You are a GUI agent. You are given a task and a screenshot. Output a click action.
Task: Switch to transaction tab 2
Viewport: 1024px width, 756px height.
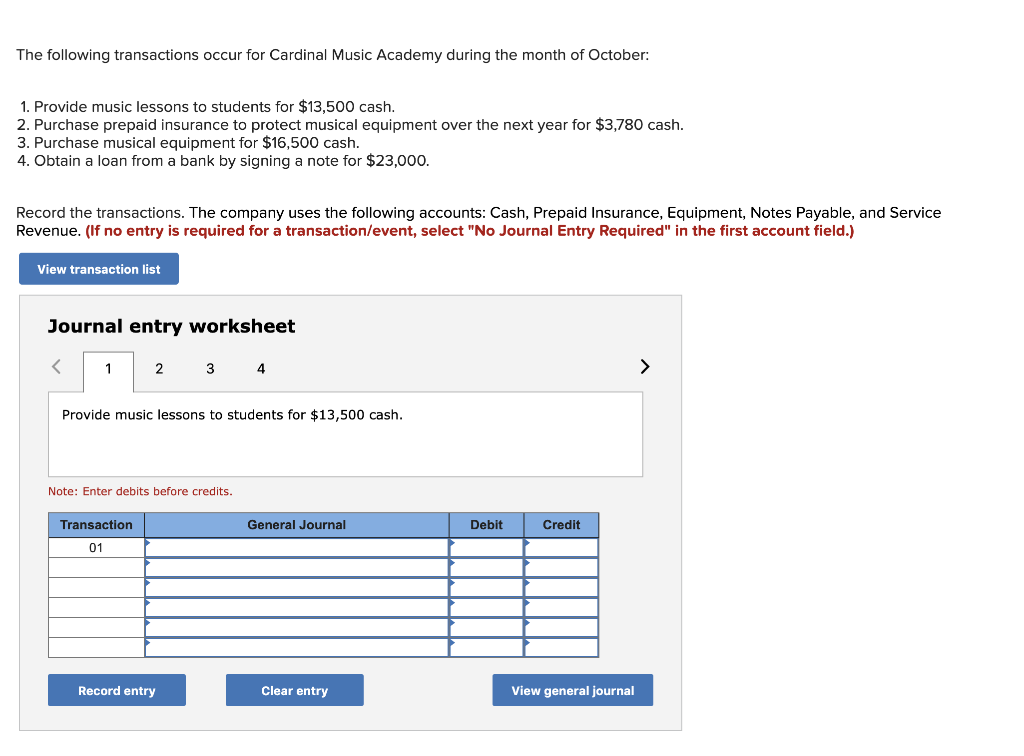tap(158, 369)
